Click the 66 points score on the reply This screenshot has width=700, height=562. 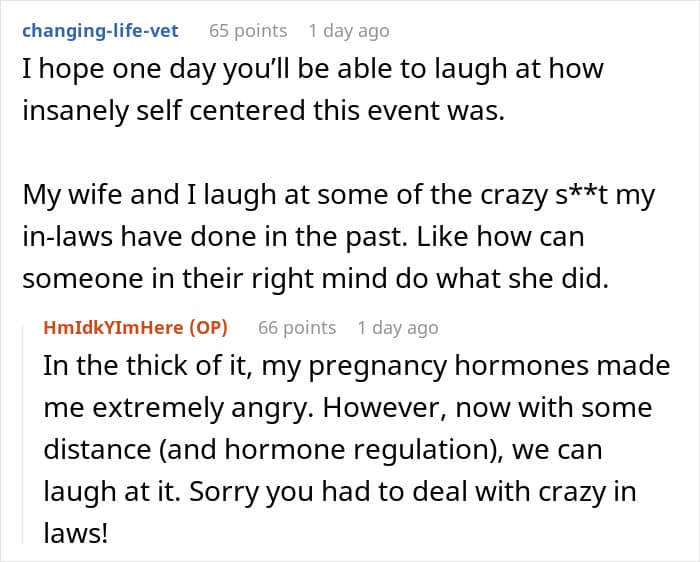[297, 328]
